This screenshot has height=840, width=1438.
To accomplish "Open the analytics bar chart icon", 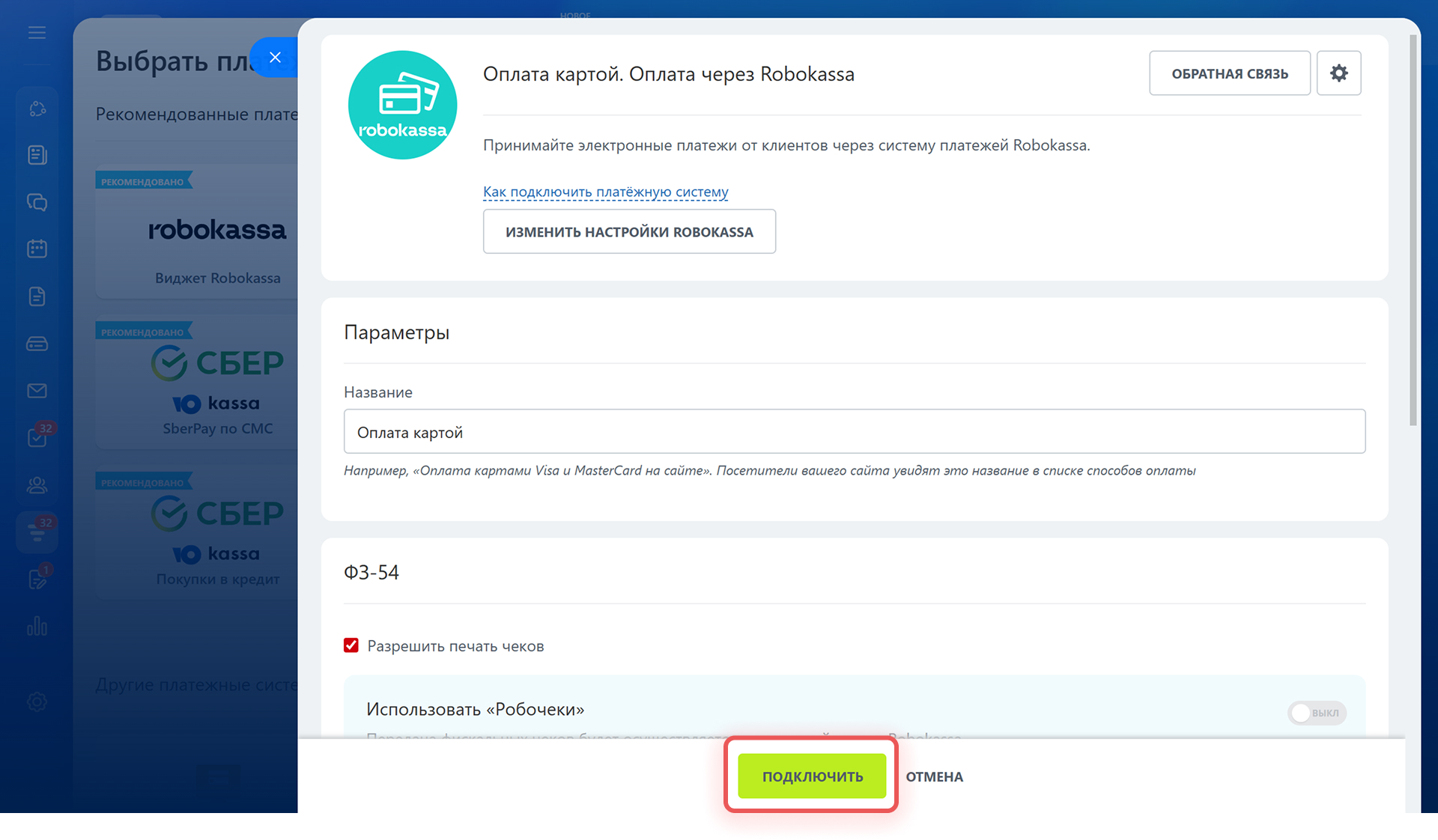I will [x=37, y=626].
